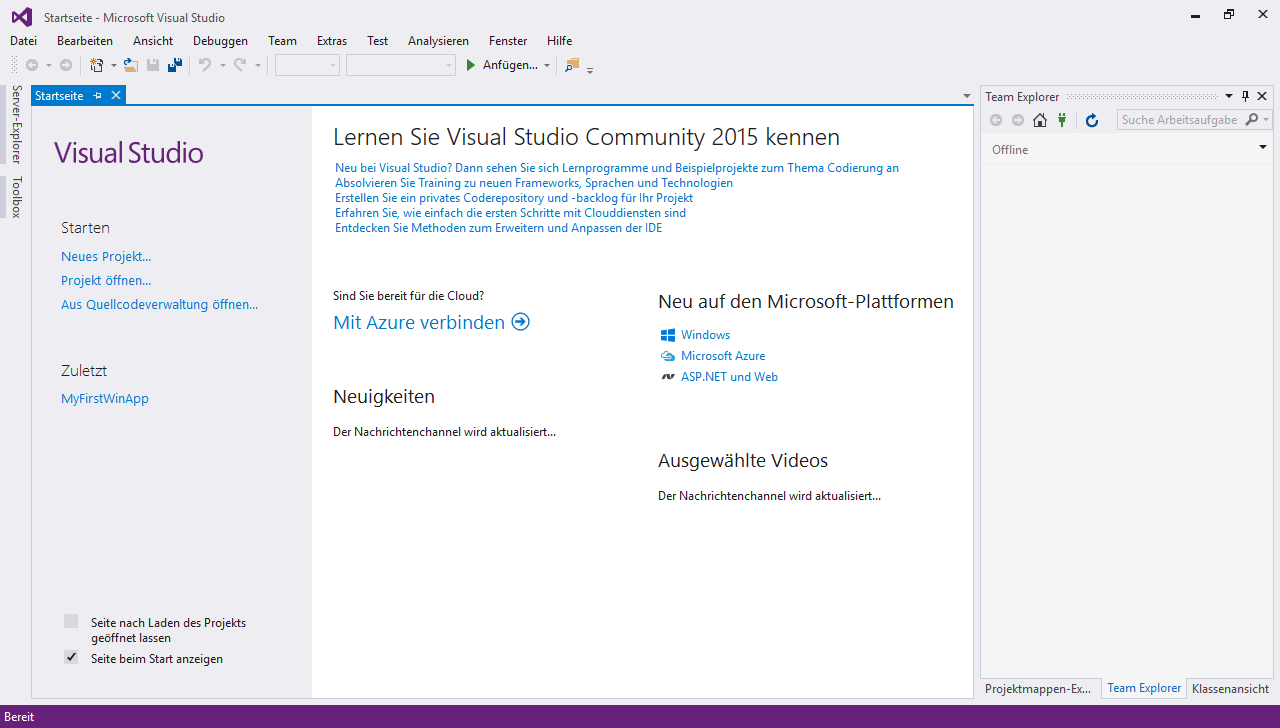This screenshot has width=1280, height=728.
Task: Click the 'Neues Projekt...' link
Action: pos(106,257)
